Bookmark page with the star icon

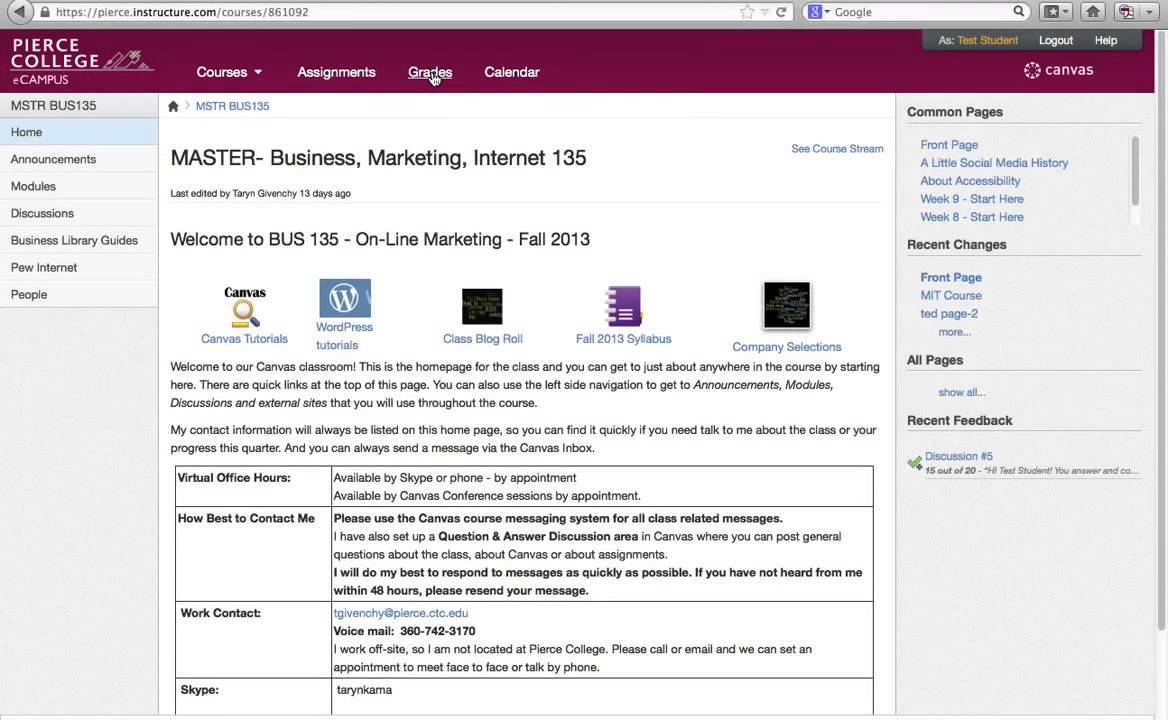pos(747,12)
